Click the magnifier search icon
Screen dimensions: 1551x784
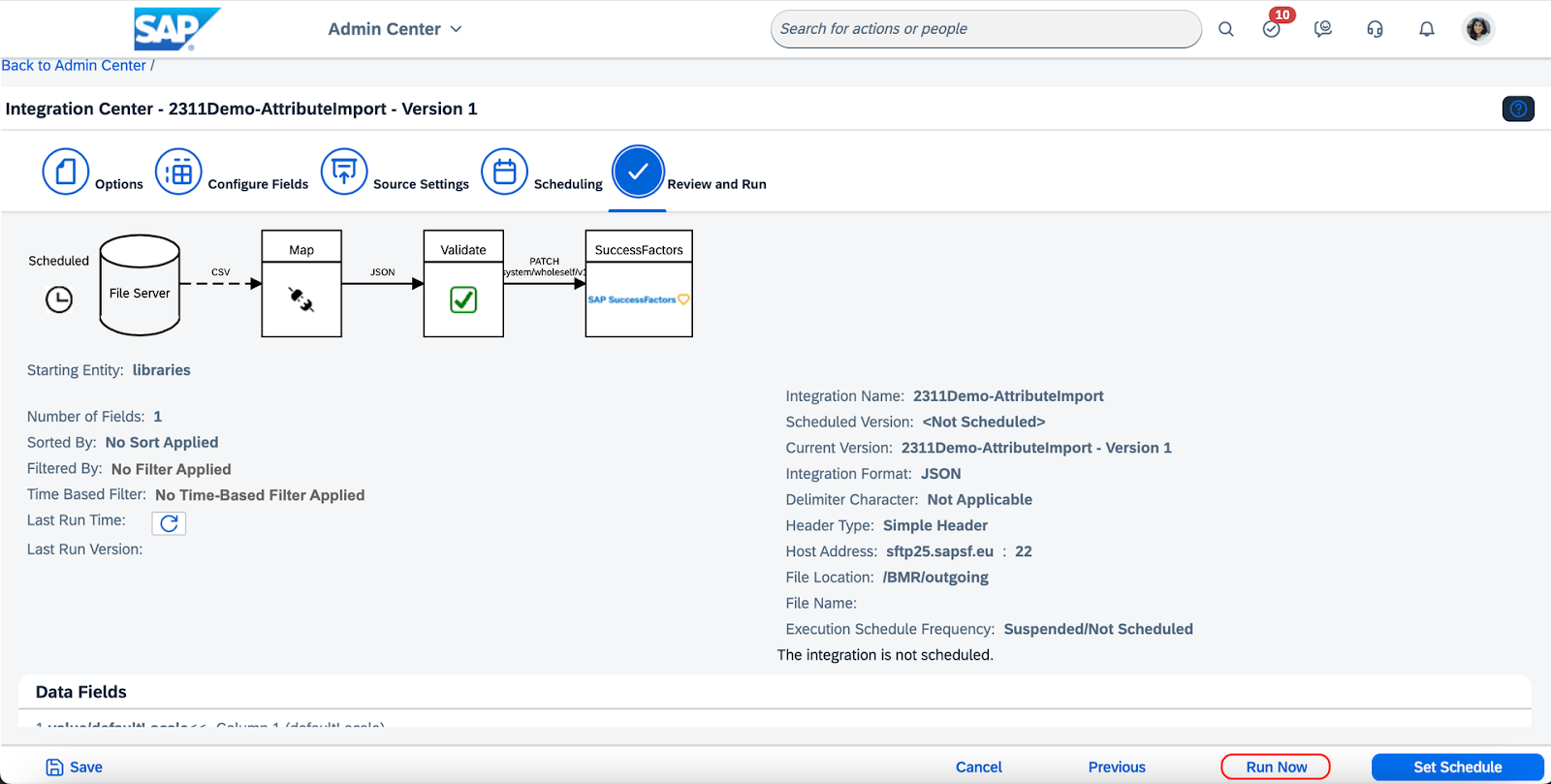pyautogui.click(x=1226, y=29)
